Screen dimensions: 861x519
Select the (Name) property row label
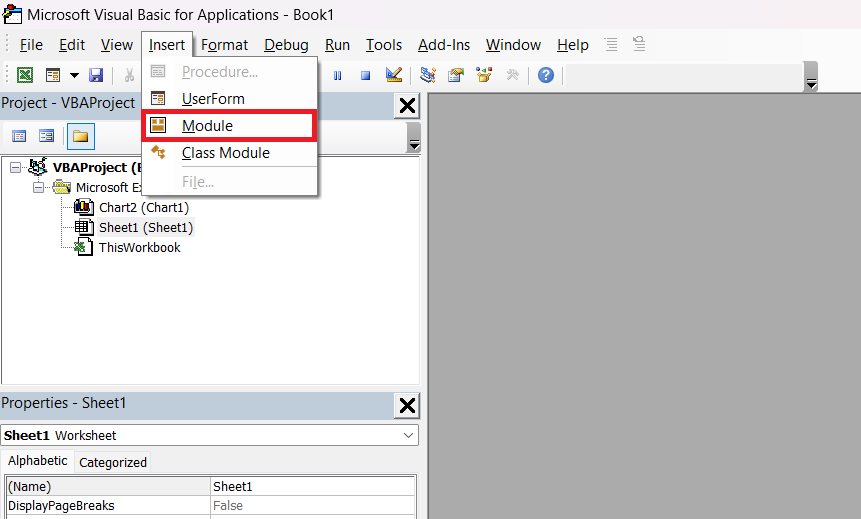pos(108,487)
